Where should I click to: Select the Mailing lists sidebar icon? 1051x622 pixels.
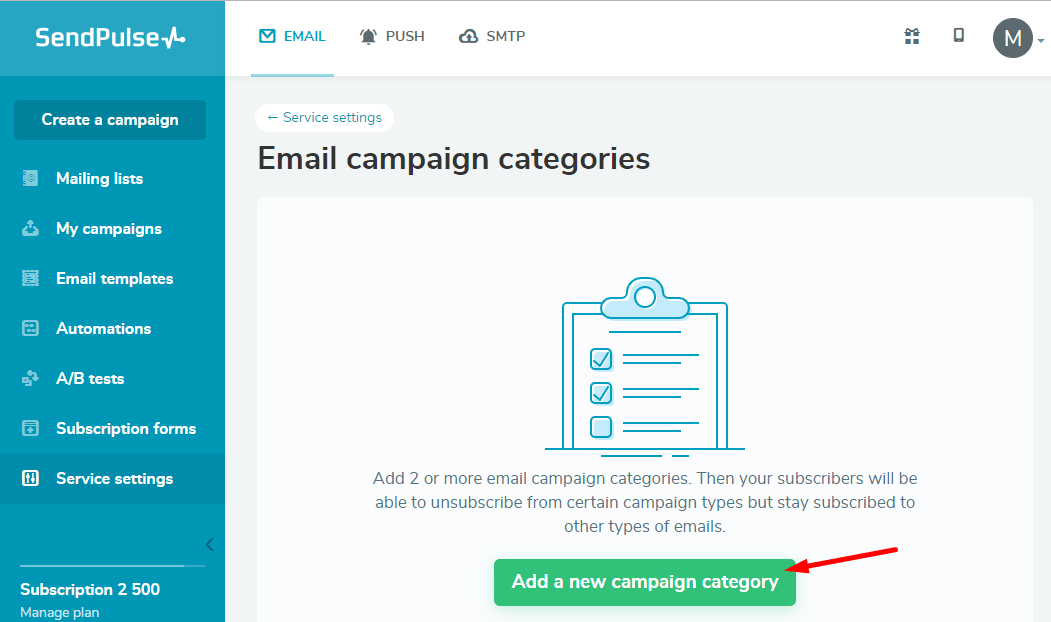click(29, 178)
